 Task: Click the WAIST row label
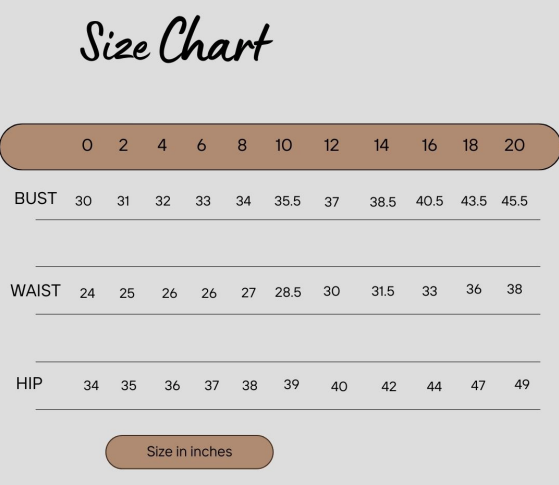(x=35, y=291)
